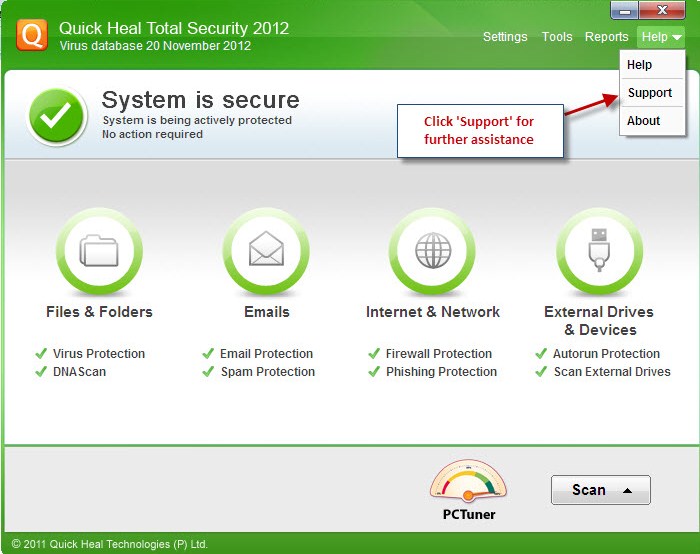Click the DNAScan green checkmark
Image resolution: width=700 pixels, height=554 pixels.
[x=41, y=371]
